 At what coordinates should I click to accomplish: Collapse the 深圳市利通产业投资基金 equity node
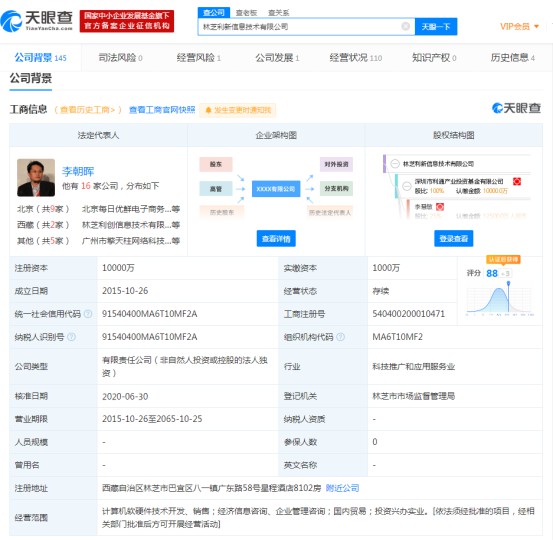[x=407, y=186]
